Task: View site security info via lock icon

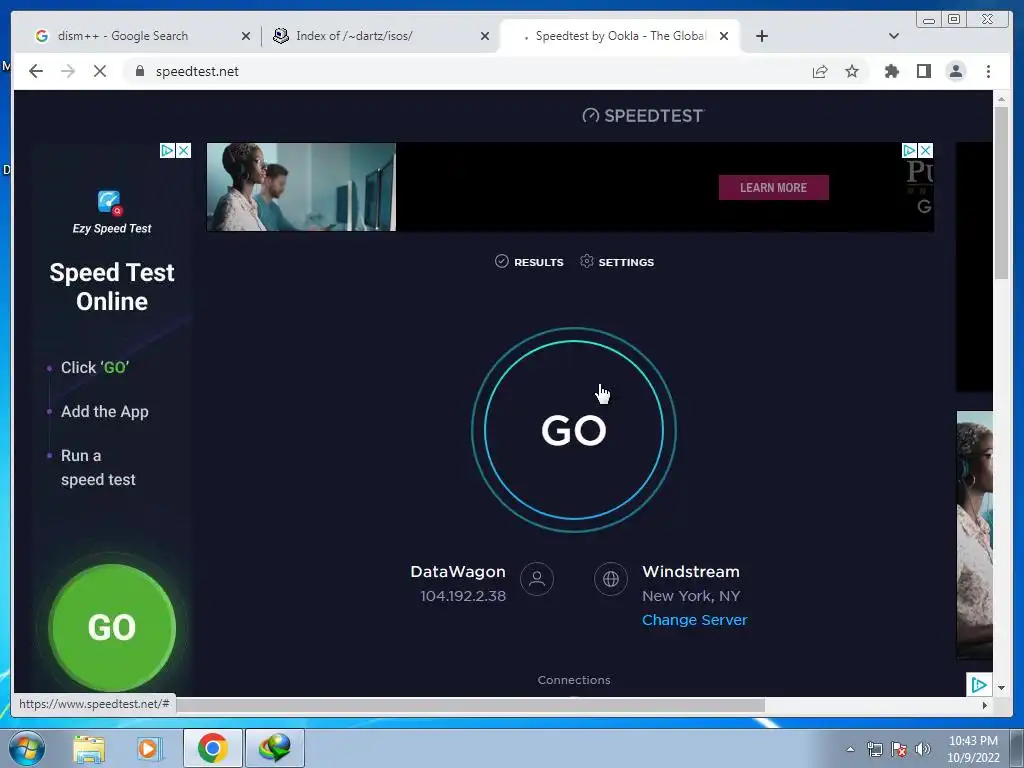Action: tap(139, 71)
